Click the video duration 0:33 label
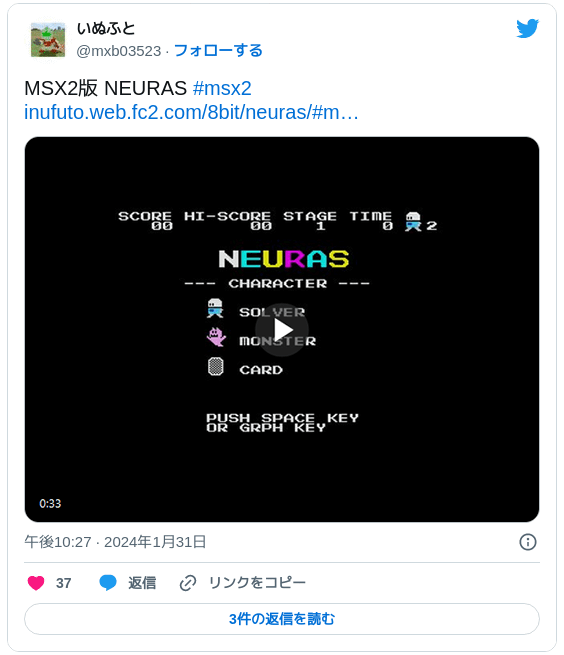Image resolution: width=564 pixels, height=655 pixels. (50, 503)
